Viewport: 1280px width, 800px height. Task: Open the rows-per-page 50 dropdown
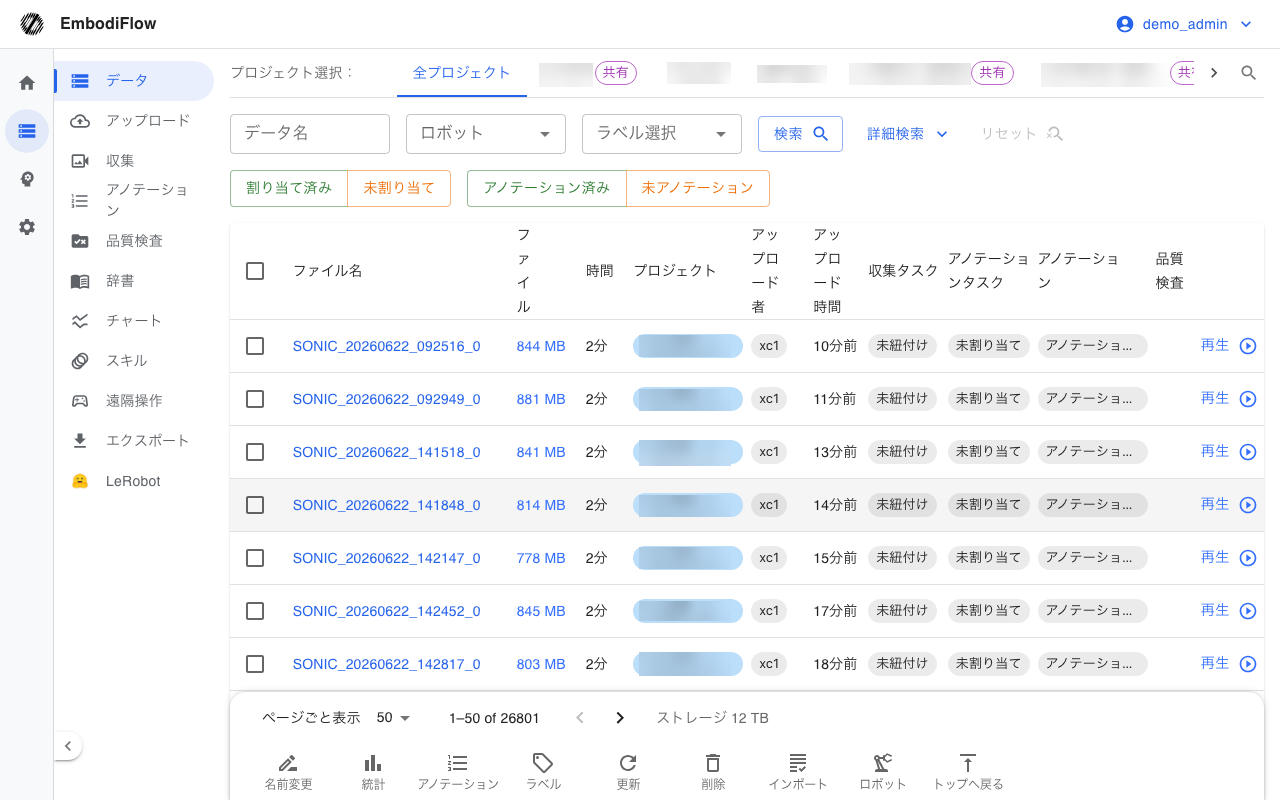[394, 718]
